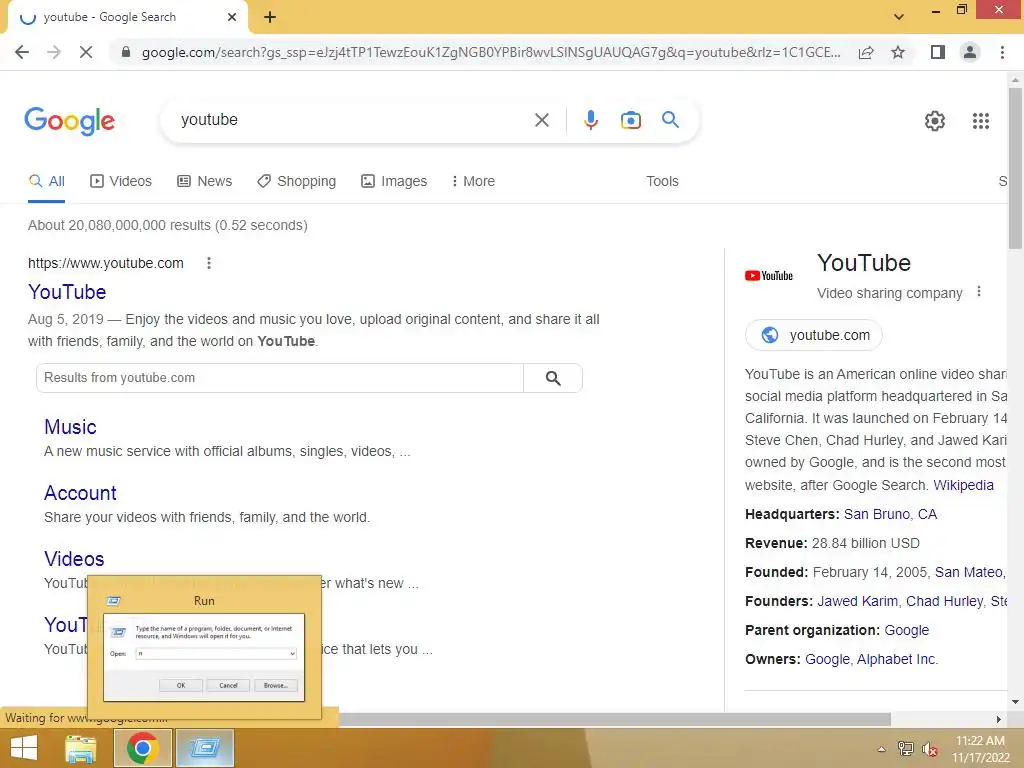Switch to News results tab
The height and width of the screenshot is (768, 1024).
tap(204, 182)
